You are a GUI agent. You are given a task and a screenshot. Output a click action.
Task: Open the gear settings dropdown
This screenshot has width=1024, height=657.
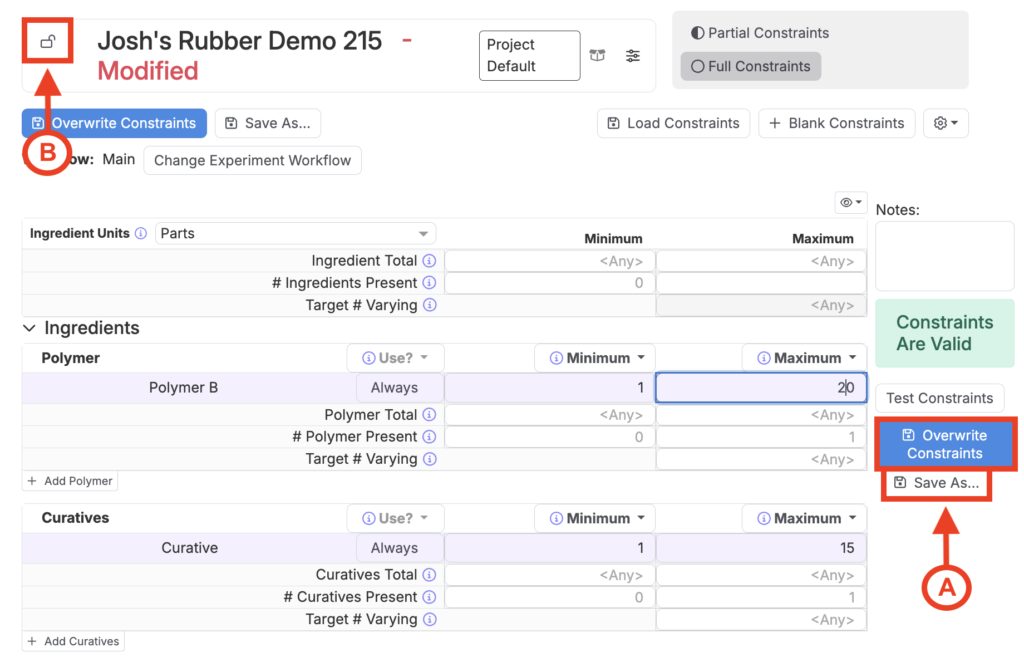(945, 123)
